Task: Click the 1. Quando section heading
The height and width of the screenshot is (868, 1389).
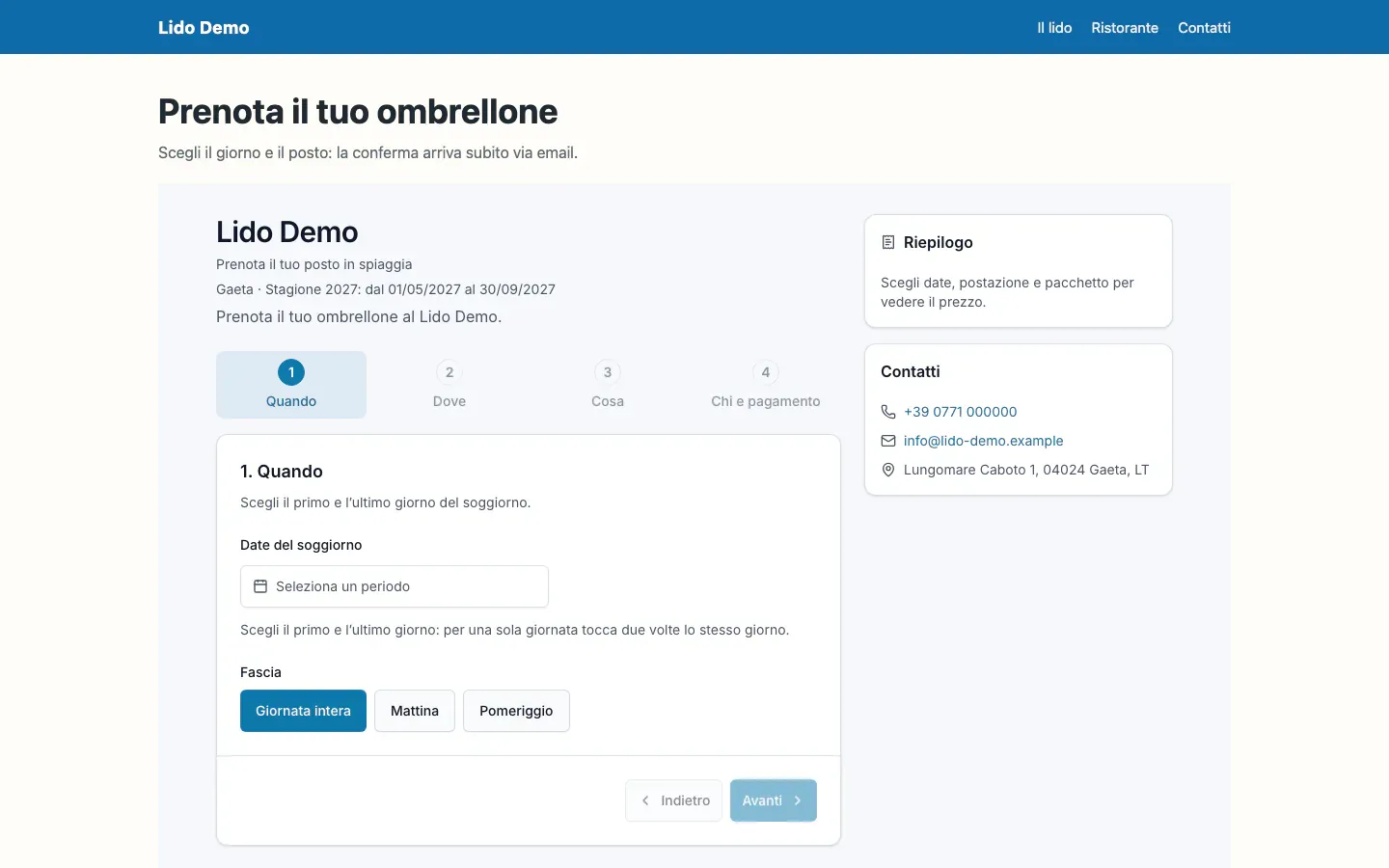Action: click(282, 472)
